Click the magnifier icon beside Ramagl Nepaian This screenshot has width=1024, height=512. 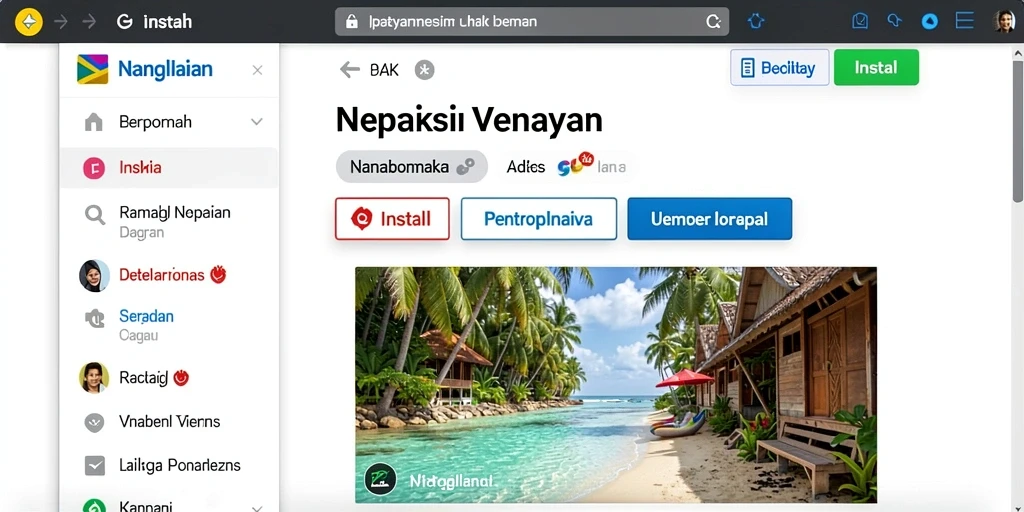[x=95, y=214]
